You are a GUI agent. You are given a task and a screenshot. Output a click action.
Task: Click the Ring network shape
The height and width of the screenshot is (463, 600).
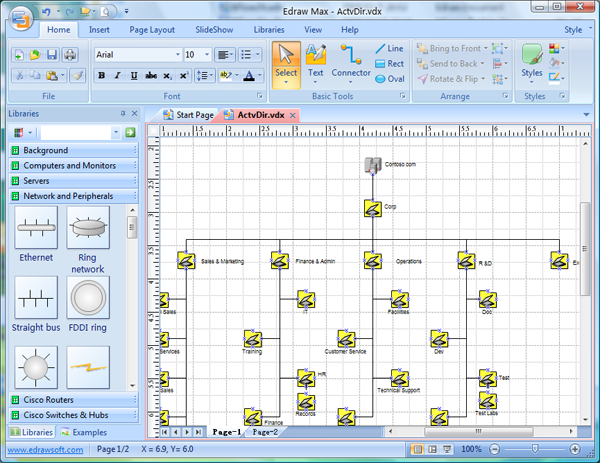coord(88,238)
